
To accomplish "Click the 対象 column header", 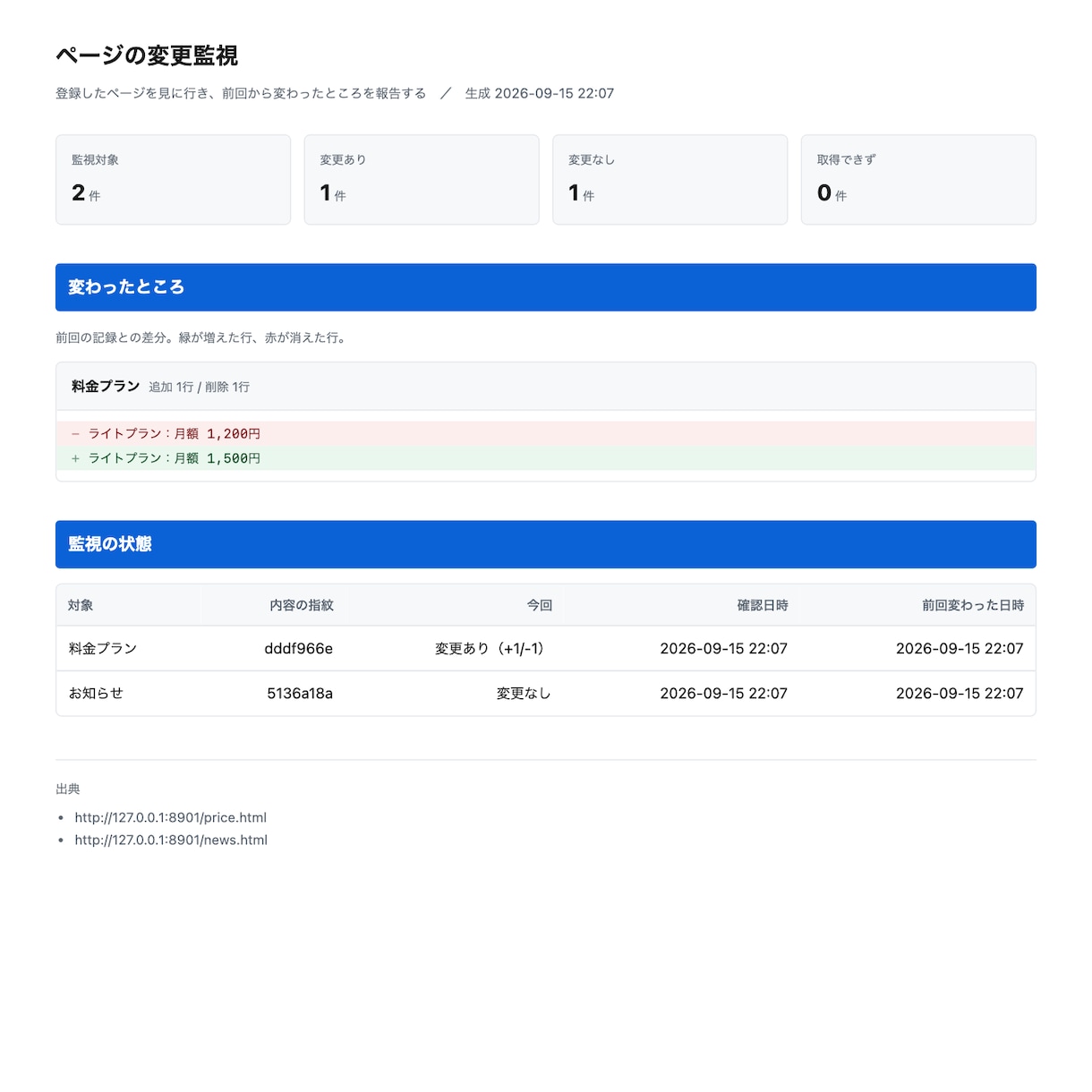I will point(81,605).
